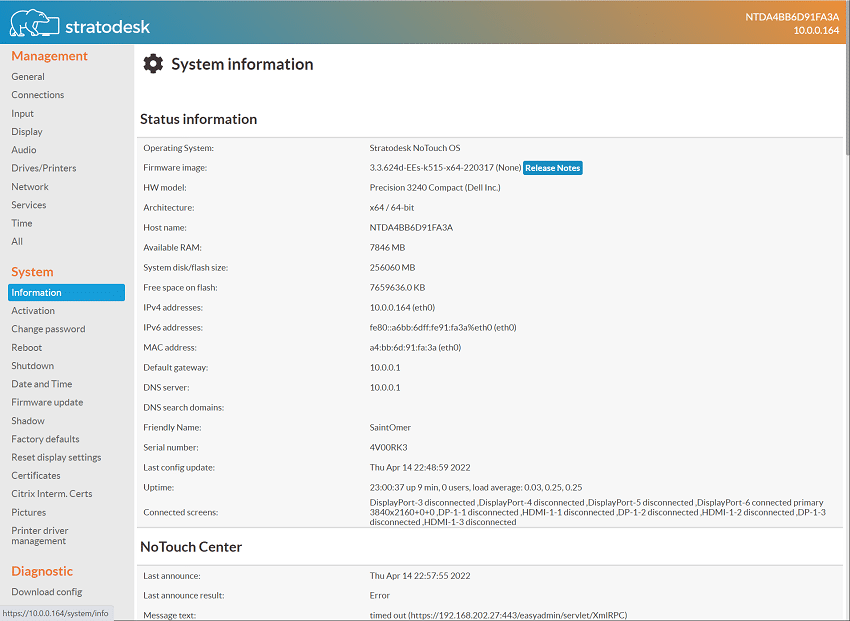Show All management settings
This screenshot has width=850, height=621.
(x=17, y=241)
